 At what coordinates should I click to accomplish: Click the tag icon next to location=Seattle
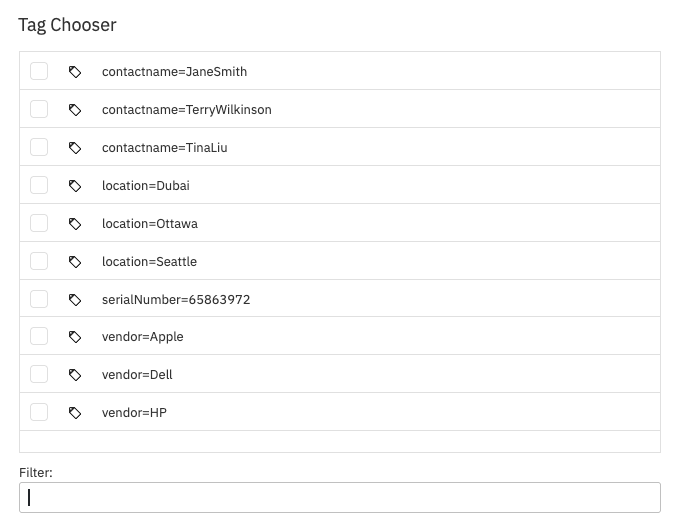75,262
